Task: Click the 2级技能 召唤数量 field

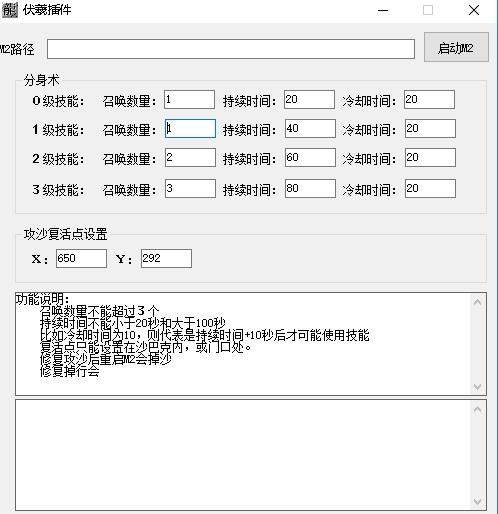Action: click(x=190, y=157)
